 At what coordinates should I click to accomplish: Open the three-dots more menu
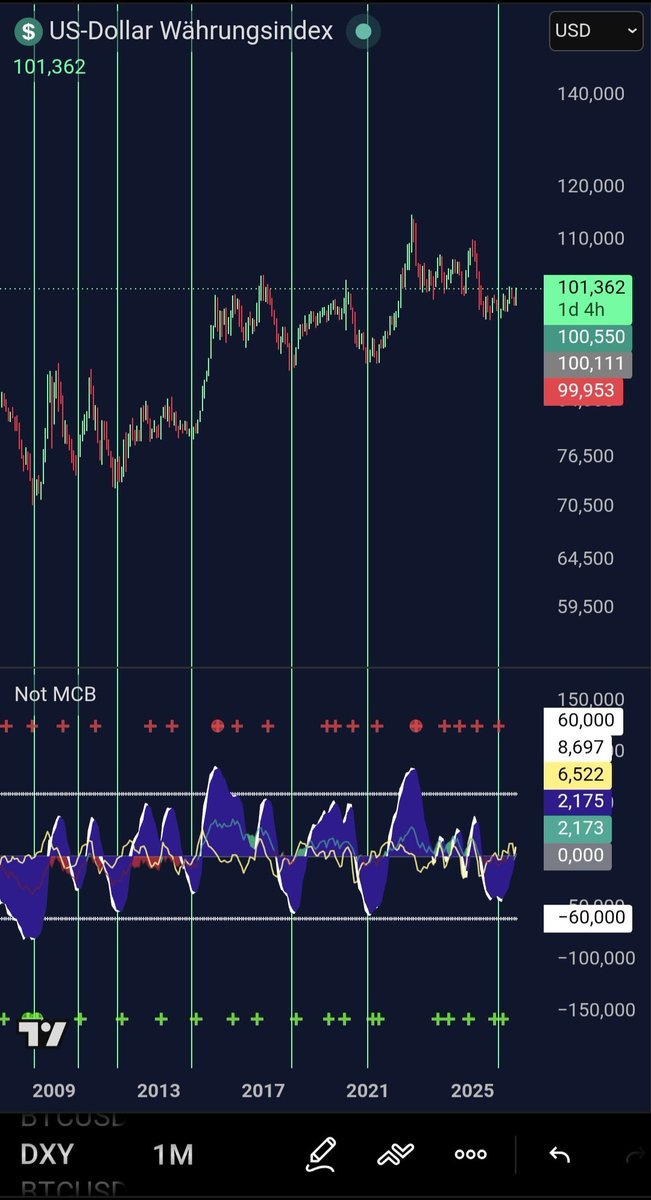470,1154
